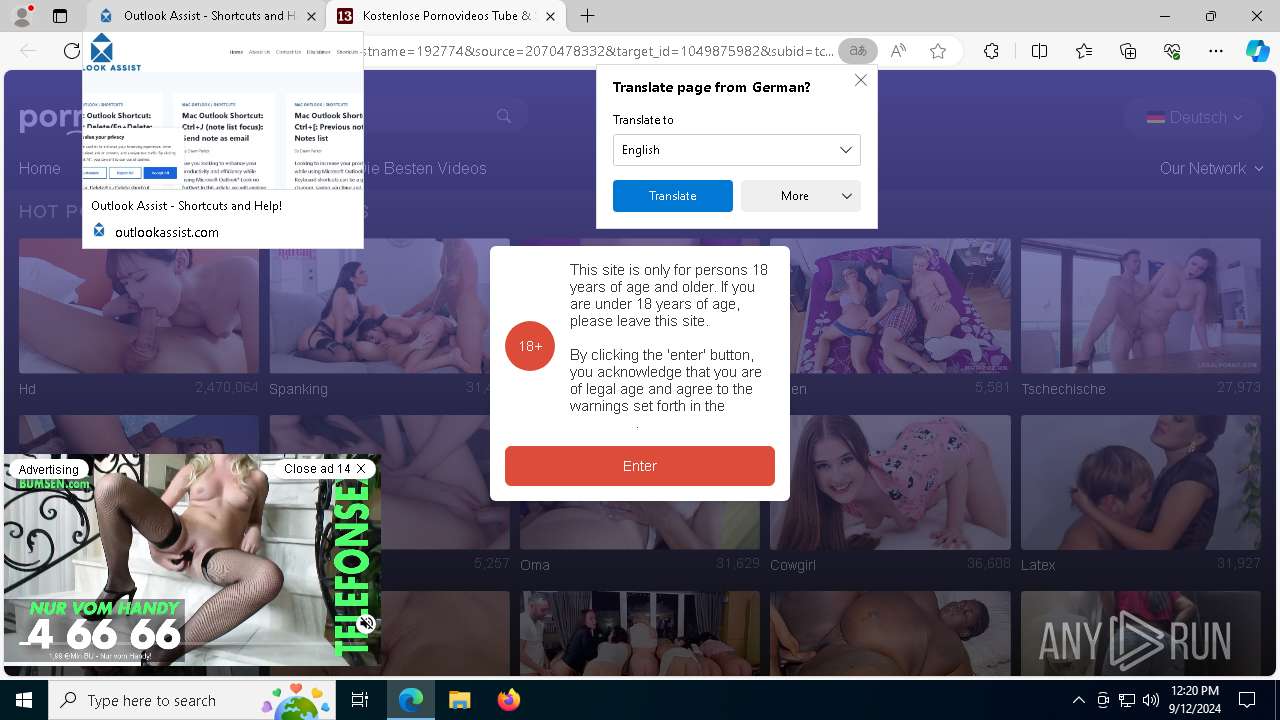1280x720 pixels.
Task: Open the volume control tray icon
Action: click(x=1151, y=700)
